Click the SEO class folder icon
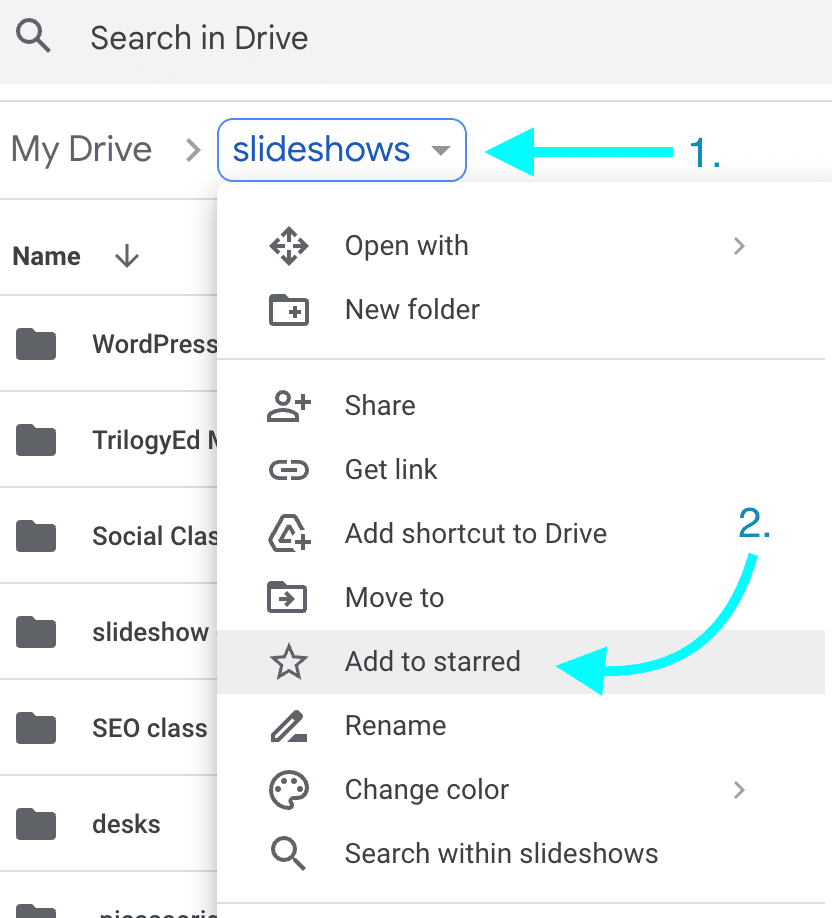 [36, 728]
